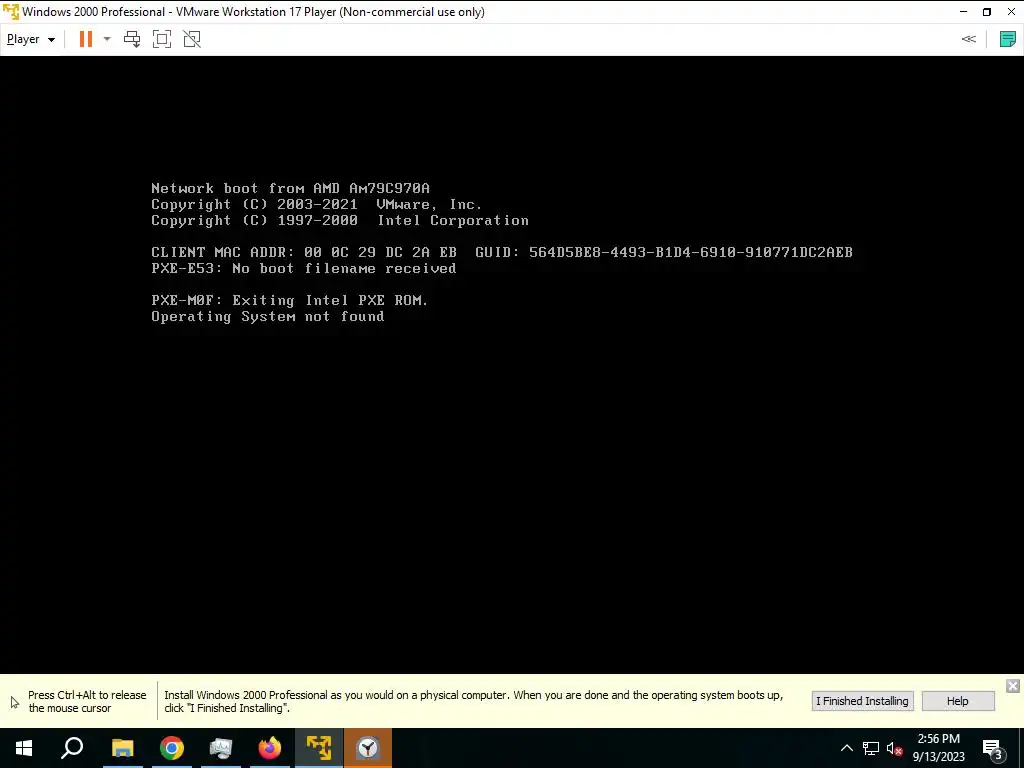Click the 'PXE-E53: No boot filename received' line
The image size is (1024, 768).
pos(304,268)
